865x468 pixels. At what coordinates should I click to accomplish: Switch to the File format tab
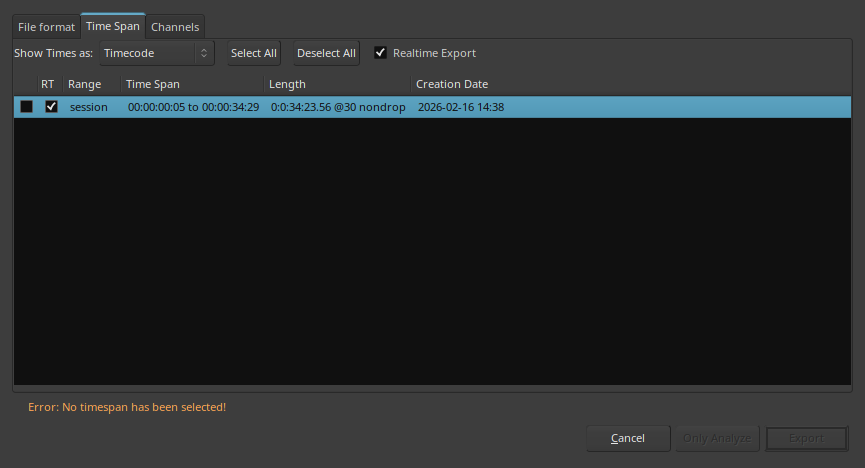[46, 27]
